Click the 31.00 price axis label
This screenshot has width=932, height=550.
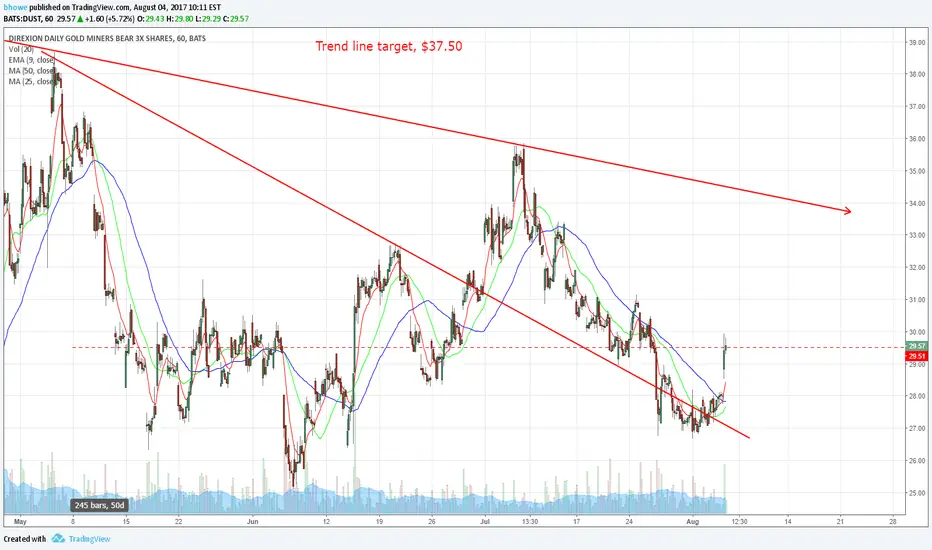click(917, 300)
